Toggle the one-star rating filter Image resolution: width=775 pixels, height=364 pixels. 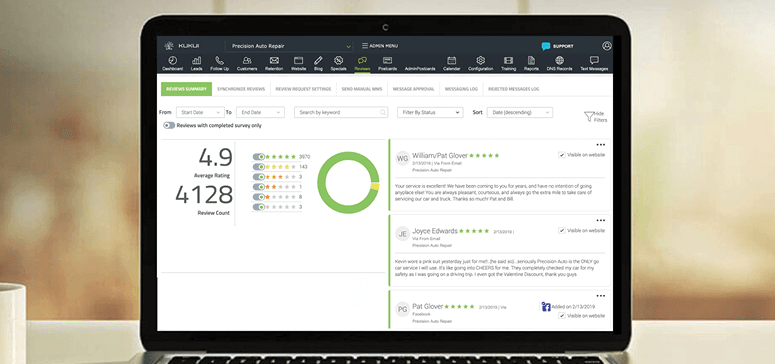258,197
